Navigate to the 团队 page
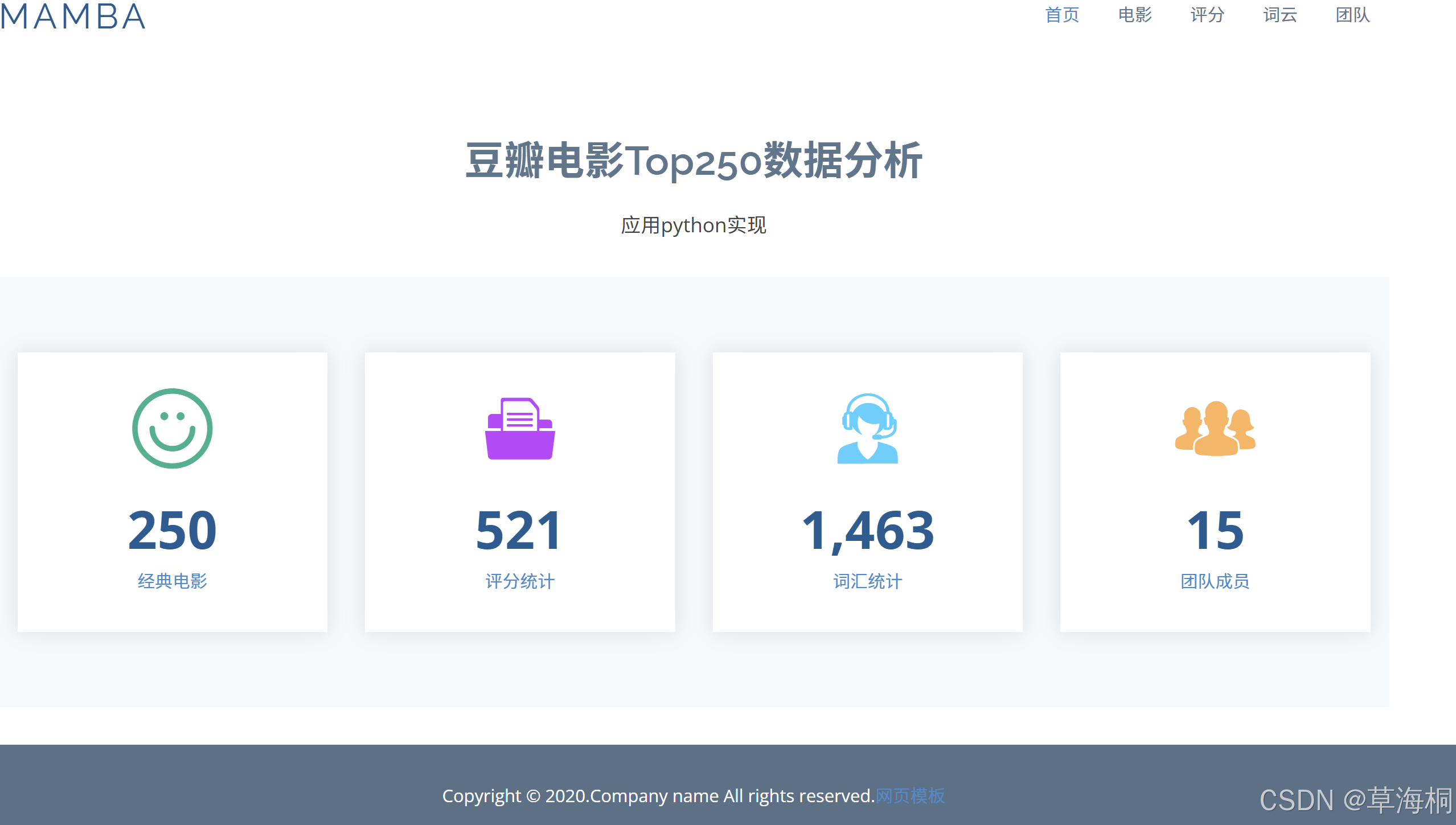This screenshot has height=825, width=1456. [1352, 15]
